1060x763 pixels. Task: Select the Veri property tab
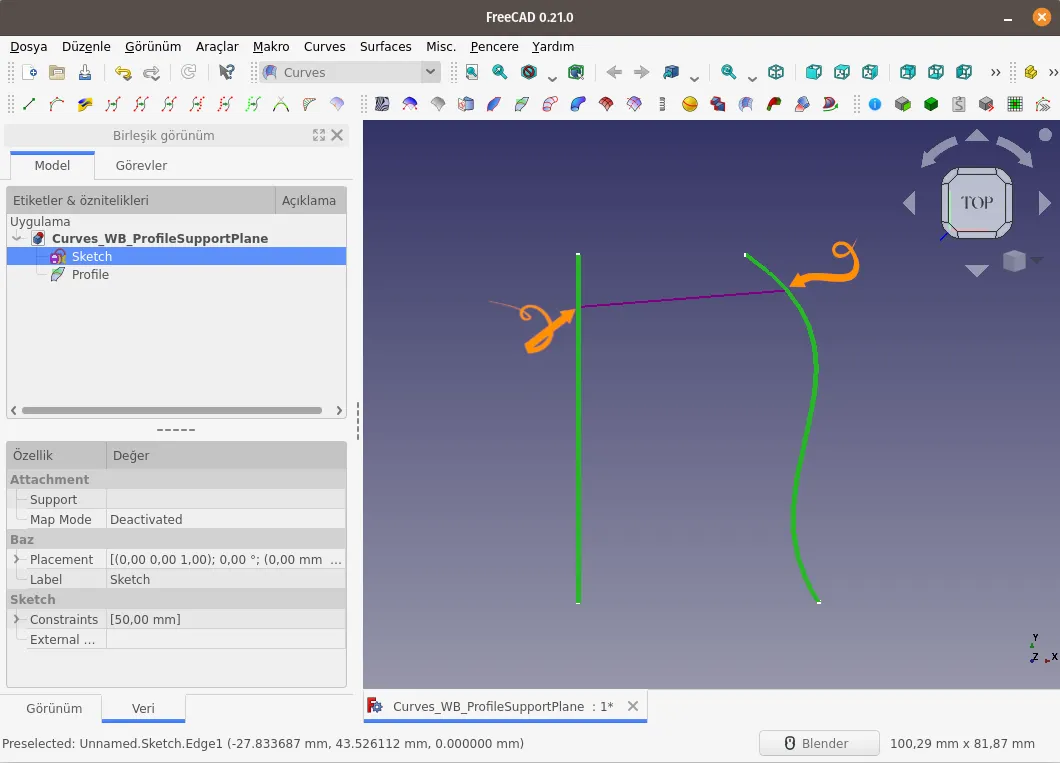click(x=143, y=708)
